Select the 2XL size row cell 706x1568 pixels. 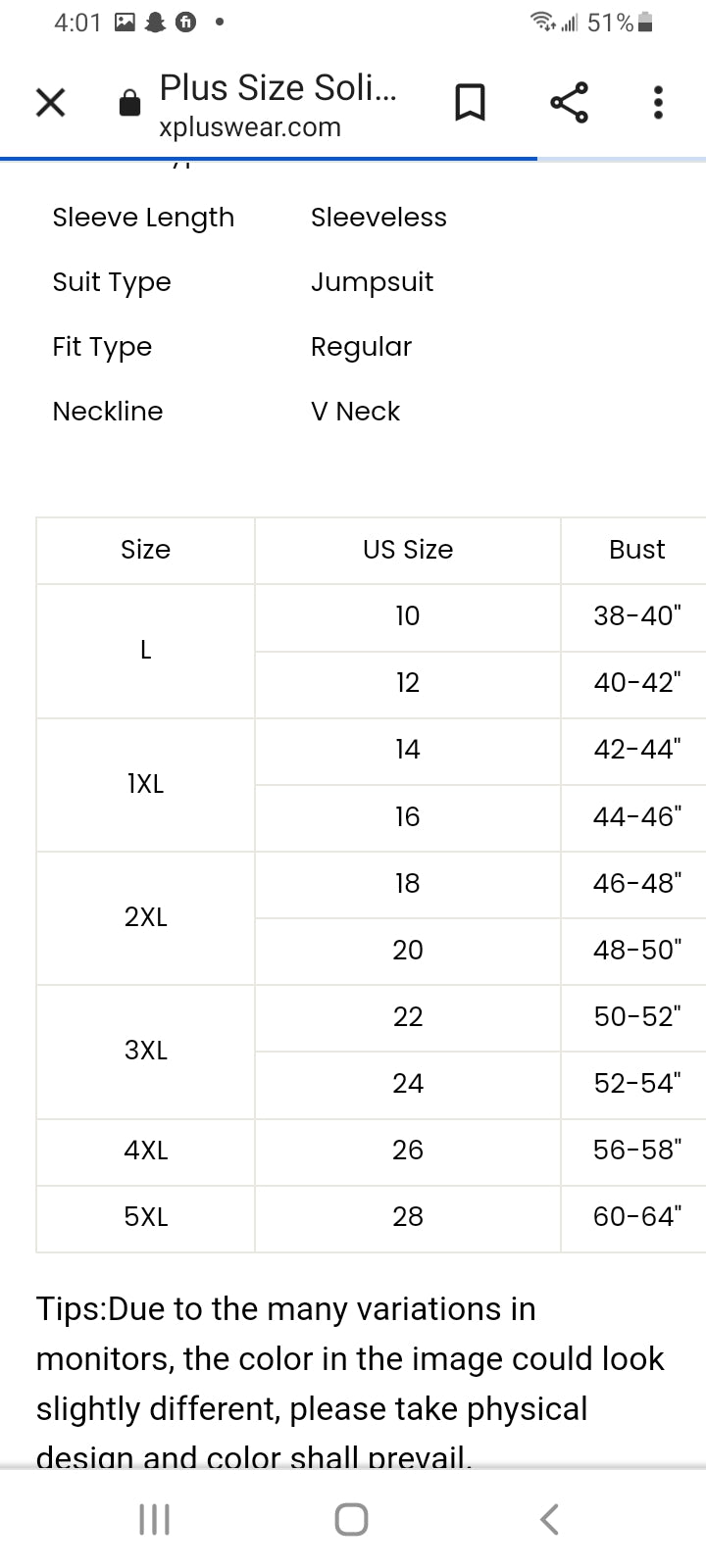[146, 917]
